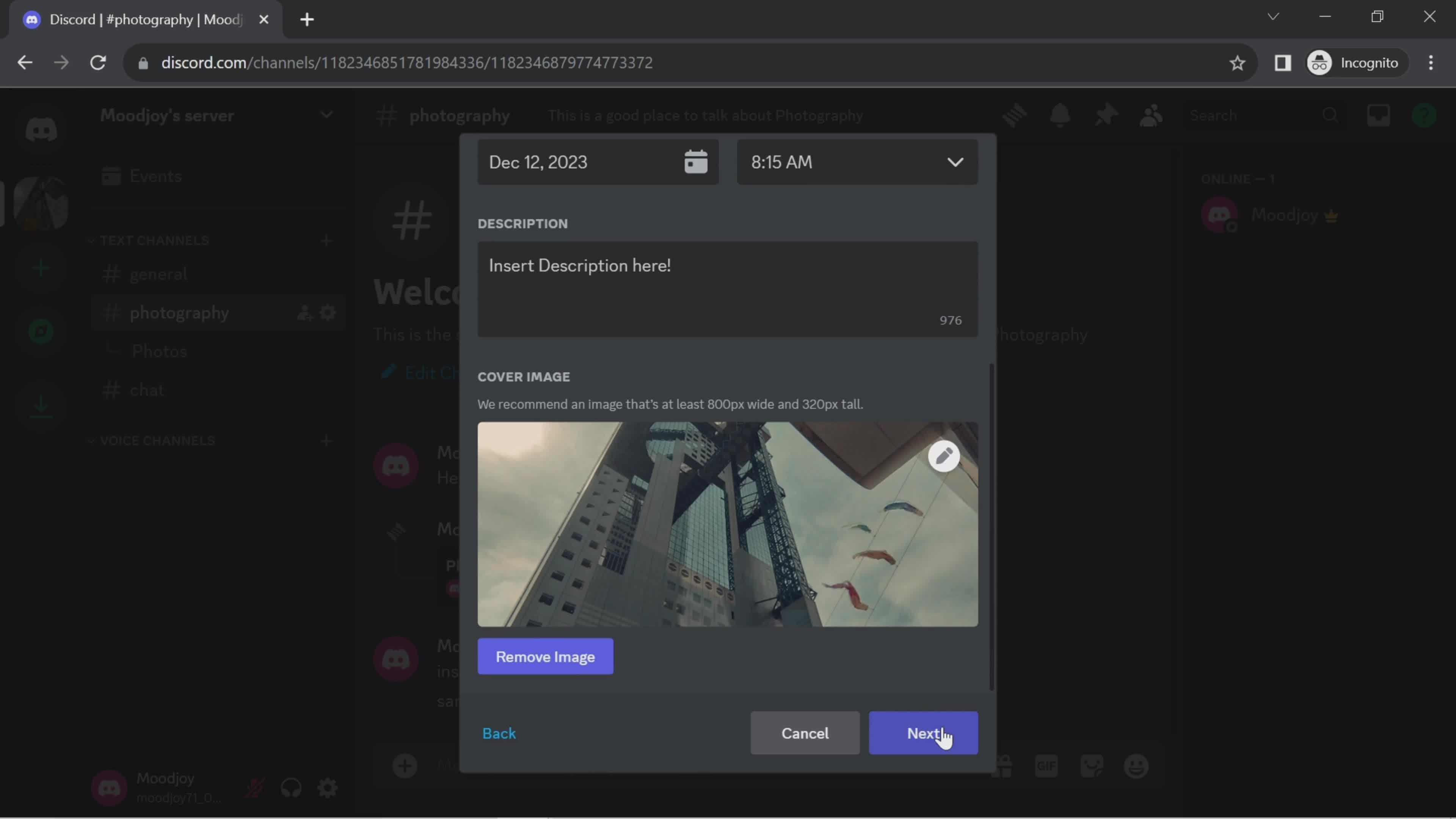Open the Threads icon in channel header

[1015, 115]
